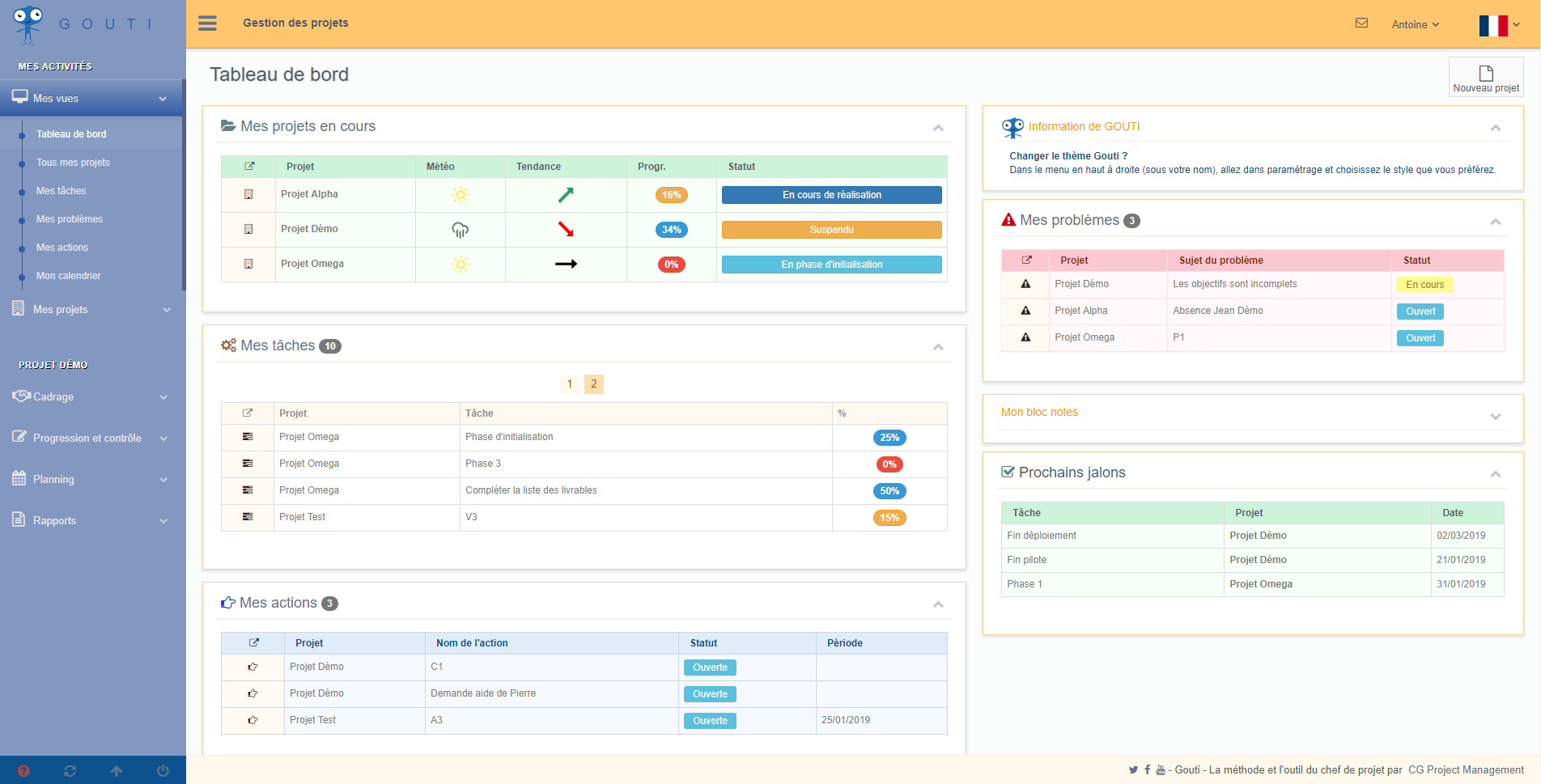Collapse Mes problèmes panel
This screenshot has height=784, width=1541.
coord(1496,222)
